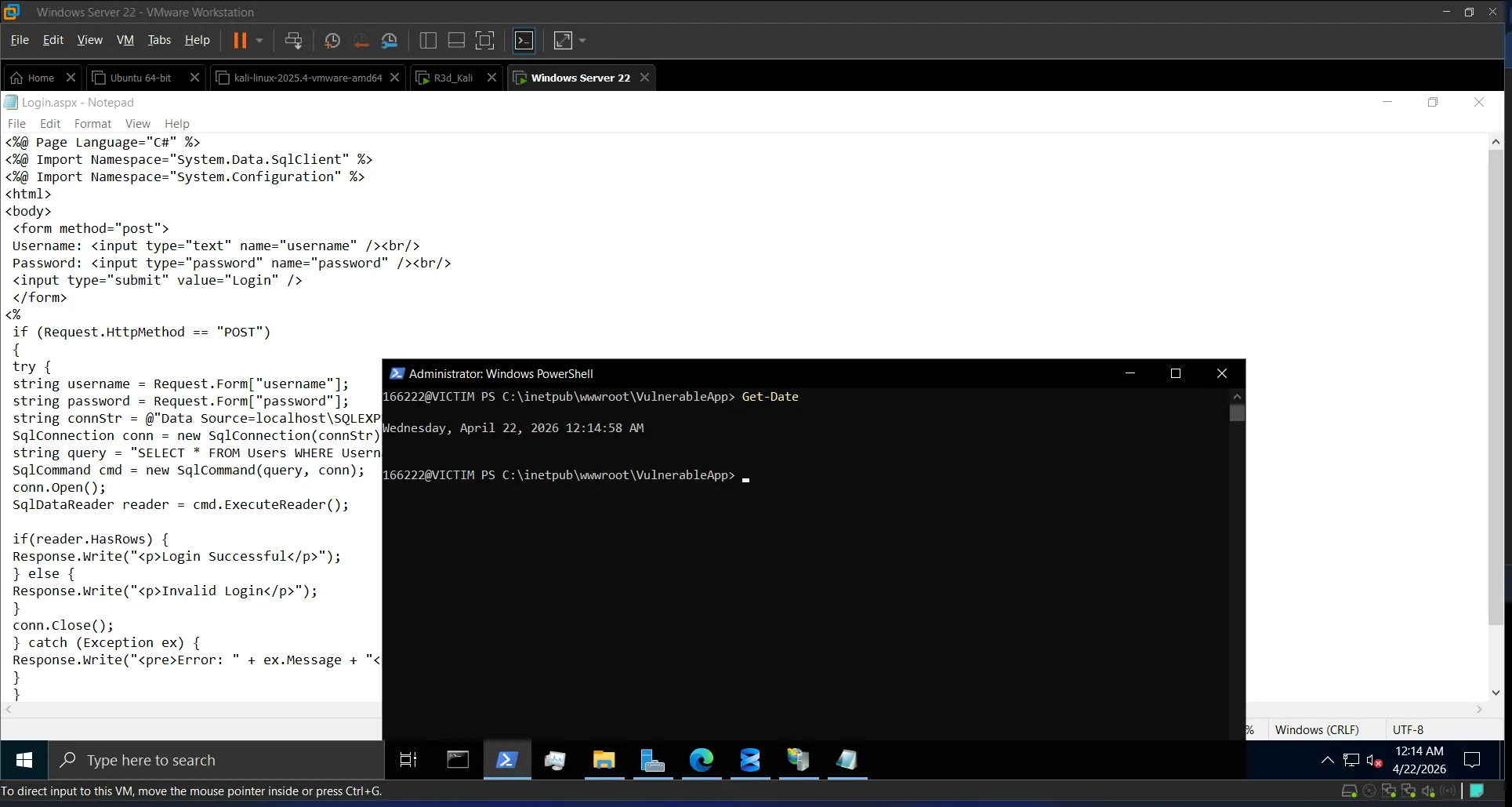1512x807 pixels.
Task: Revert the VM to its previous snapshot
Action: [361, 40]
